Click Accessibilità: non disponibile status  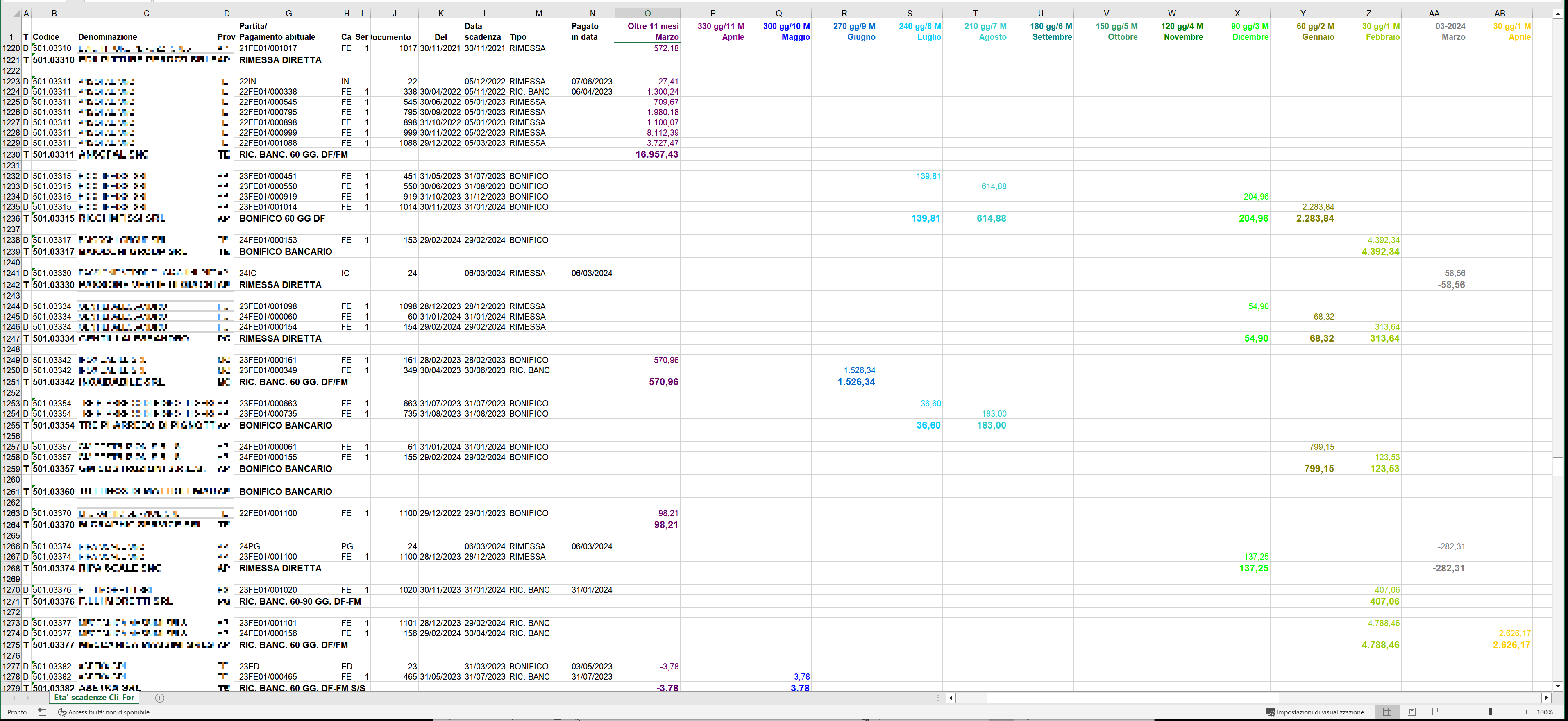pos(104,712)
